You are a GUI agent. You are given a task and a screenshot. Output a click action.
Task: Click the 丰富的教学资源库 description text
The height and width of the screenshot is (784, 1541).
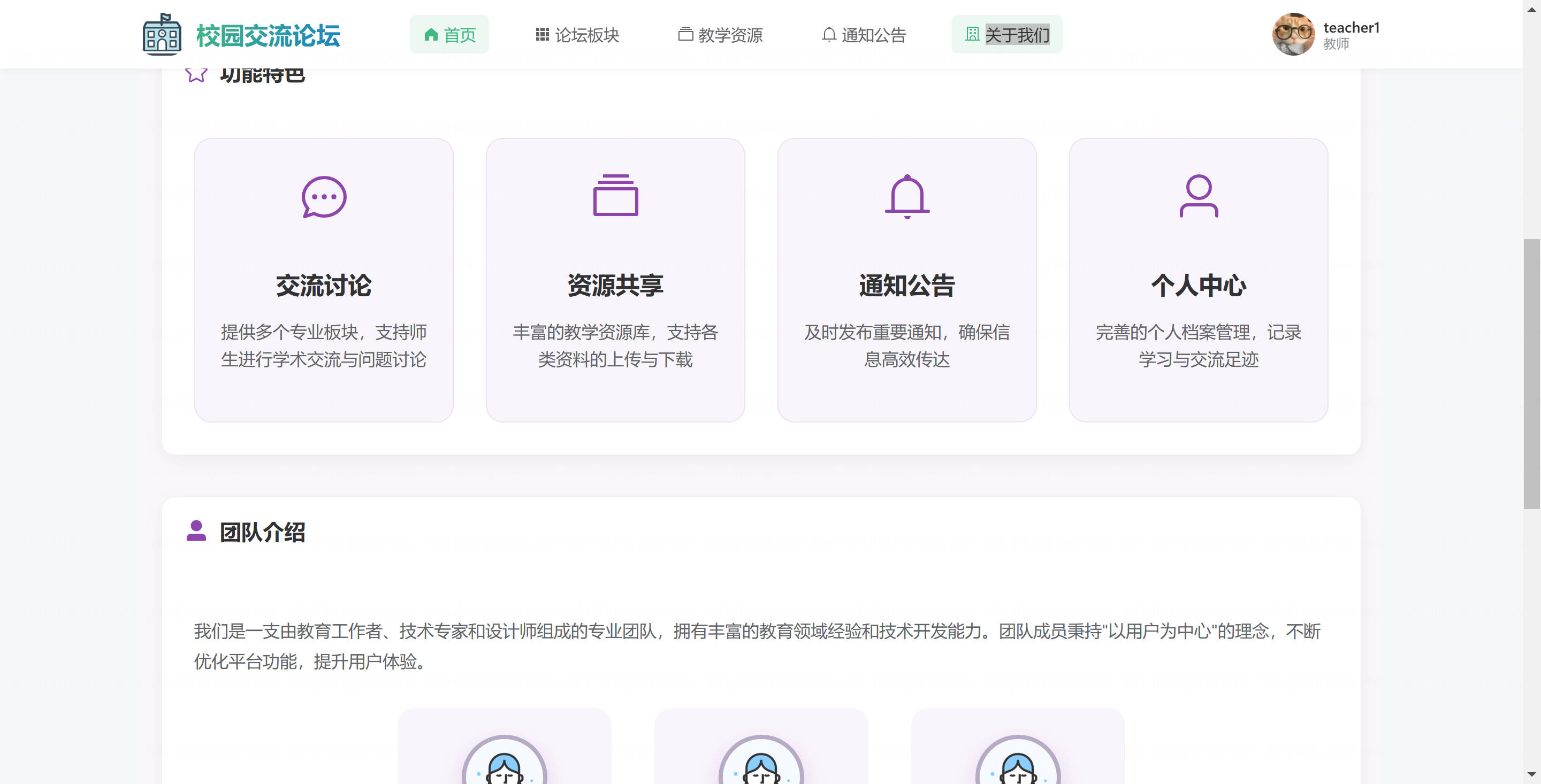tap(615, 345)
